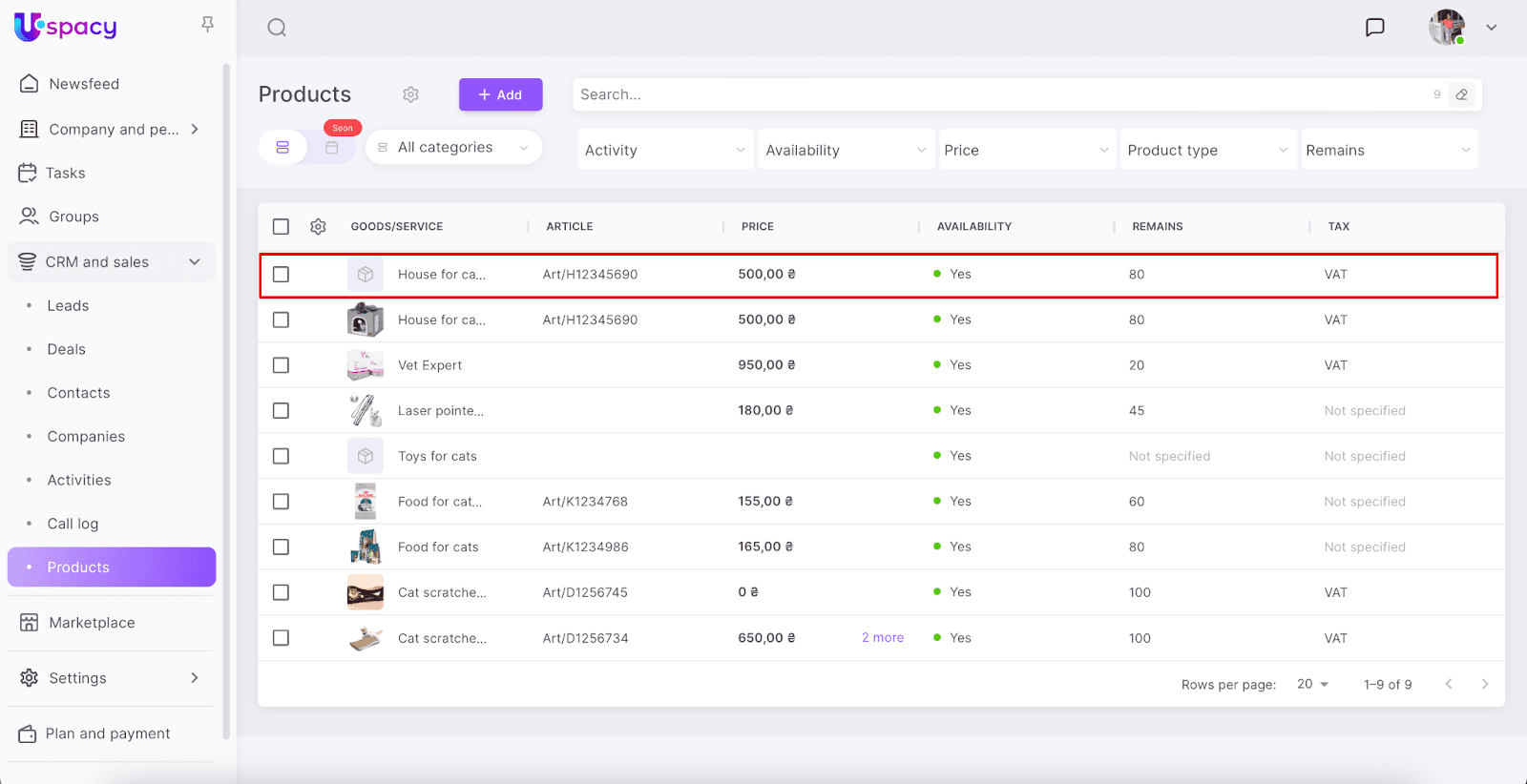1527x784 pixels.
Task: Click the "2 more" prices link
Action: point(882,637)
